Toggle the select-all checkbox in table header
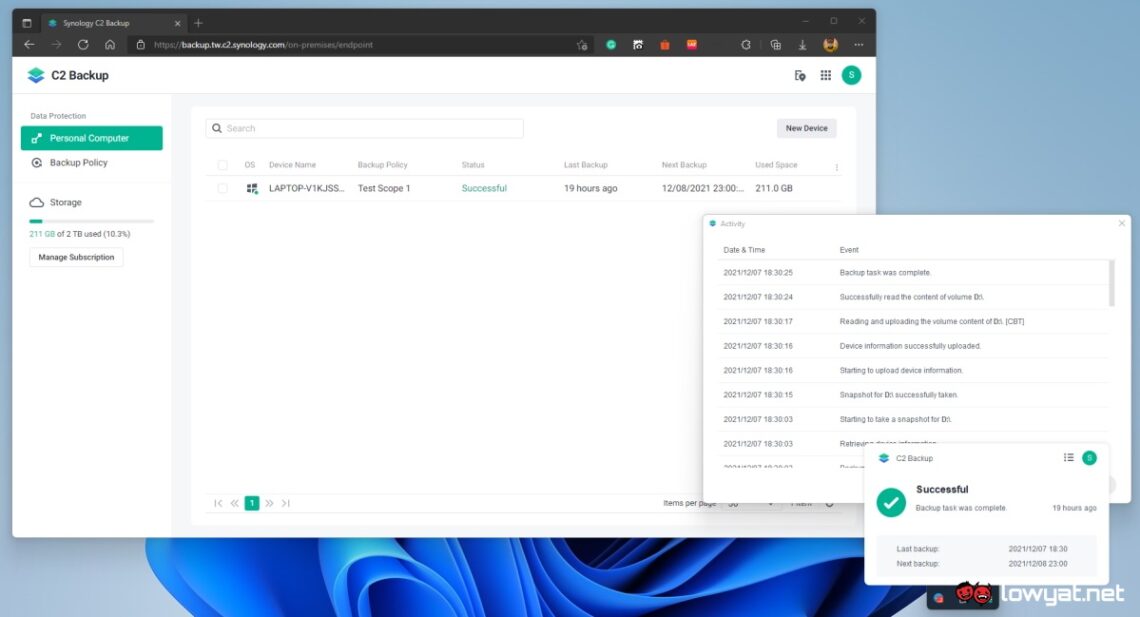This screenshot has width=1140, height=617. 222,164
